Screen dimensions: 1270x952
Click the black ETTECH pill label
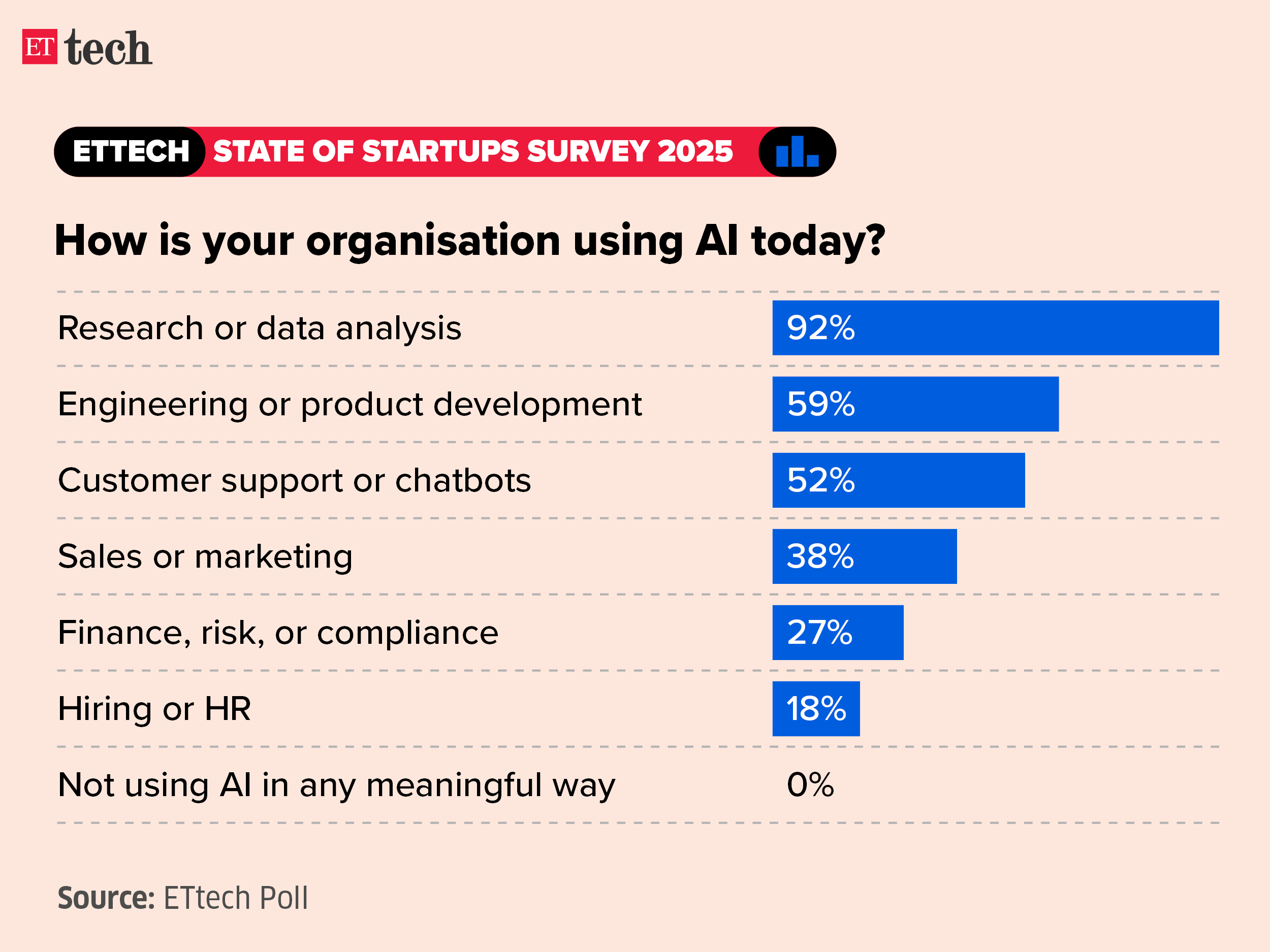pyautogui.click(x=131, y=152)
